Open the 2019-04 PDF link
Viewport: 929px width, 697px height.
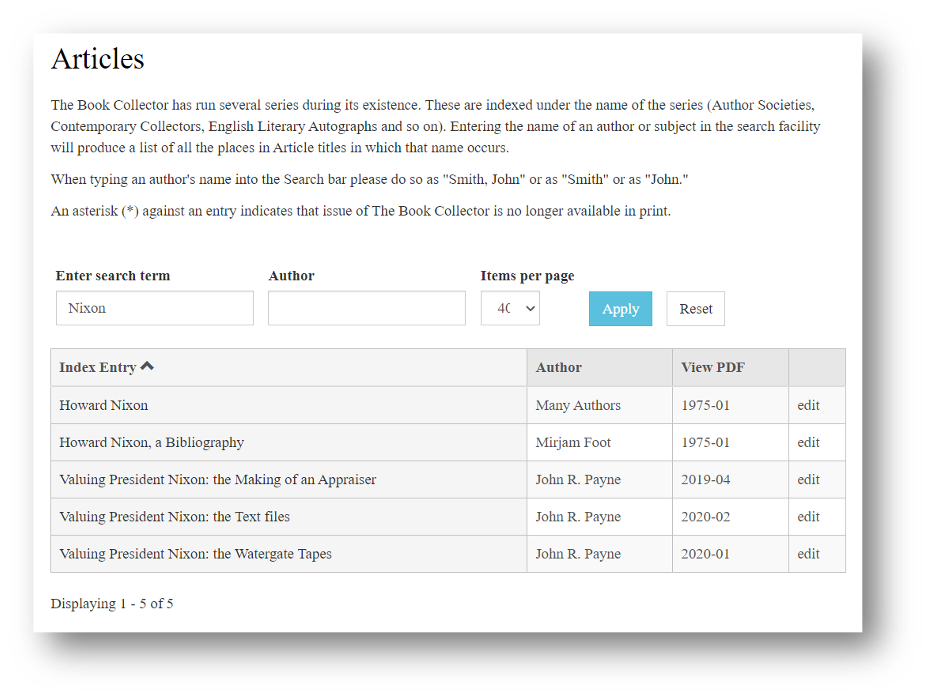pyautogui.click(x=706, y=479)
